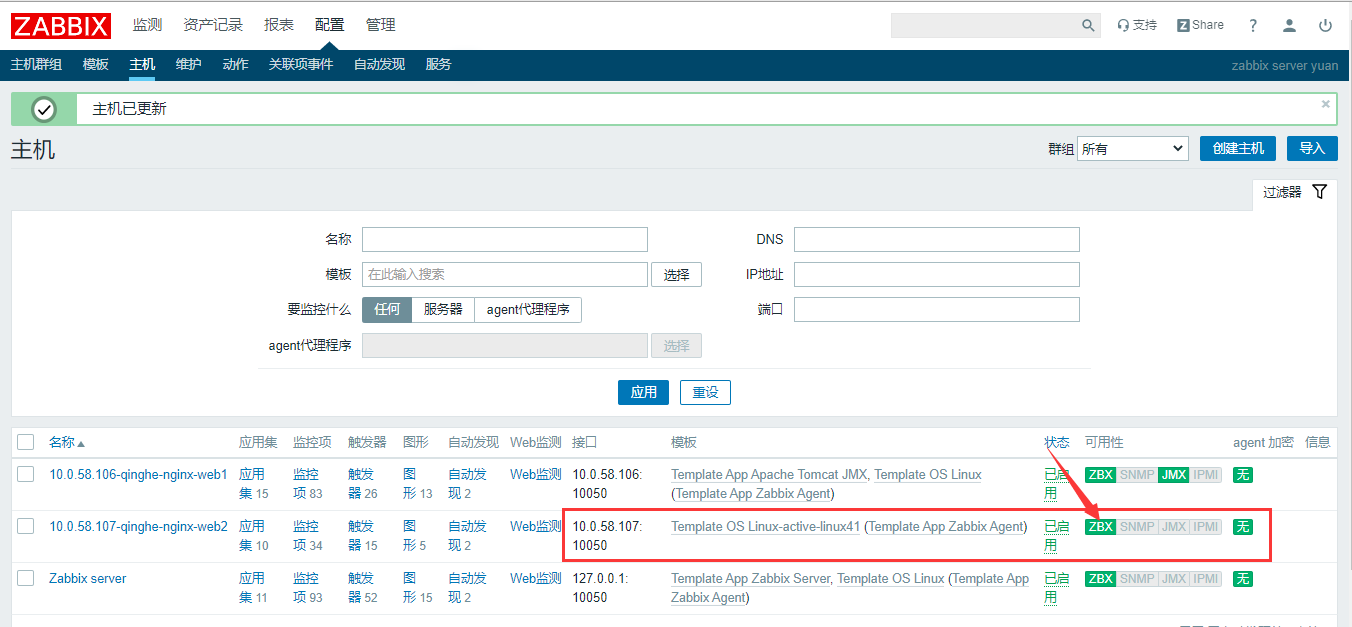The height and width of the screenshot is (627, 1352).
Task: Click 无 encryption badge for 10.0.58.106-qinghe-nginx-web1
Action: 1243,475
